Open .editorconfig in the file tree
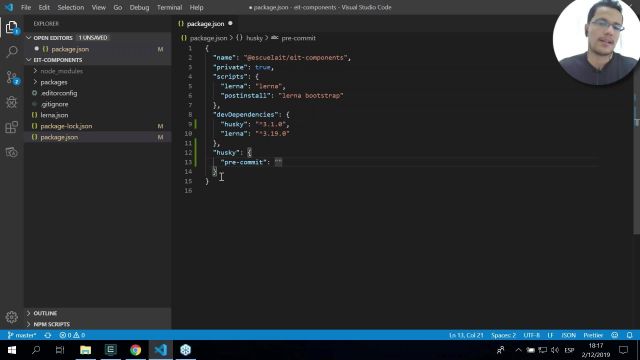The image size is (640, 360). (59, 93)
